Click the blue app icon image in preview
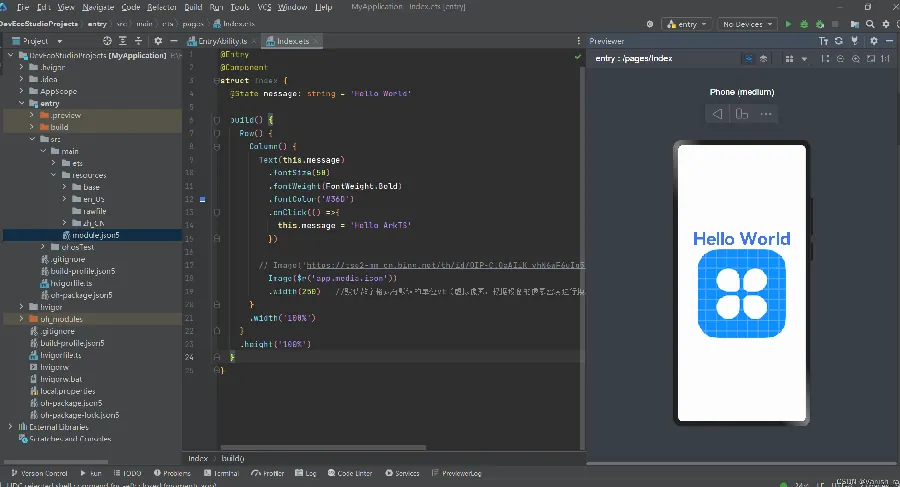This screenshot has width=900, height=487. point(742,293)
